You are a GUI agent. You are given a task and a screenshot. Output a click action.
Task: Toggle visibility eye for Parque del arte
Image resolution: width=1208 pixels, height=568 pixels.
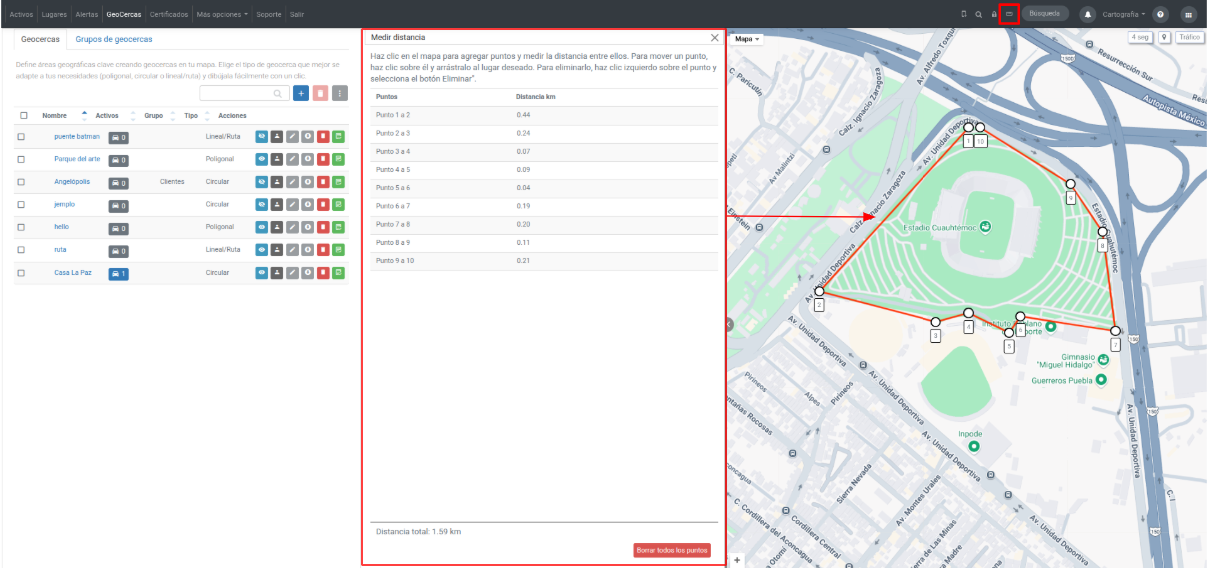pyautogui.click(x=261, y=159)
